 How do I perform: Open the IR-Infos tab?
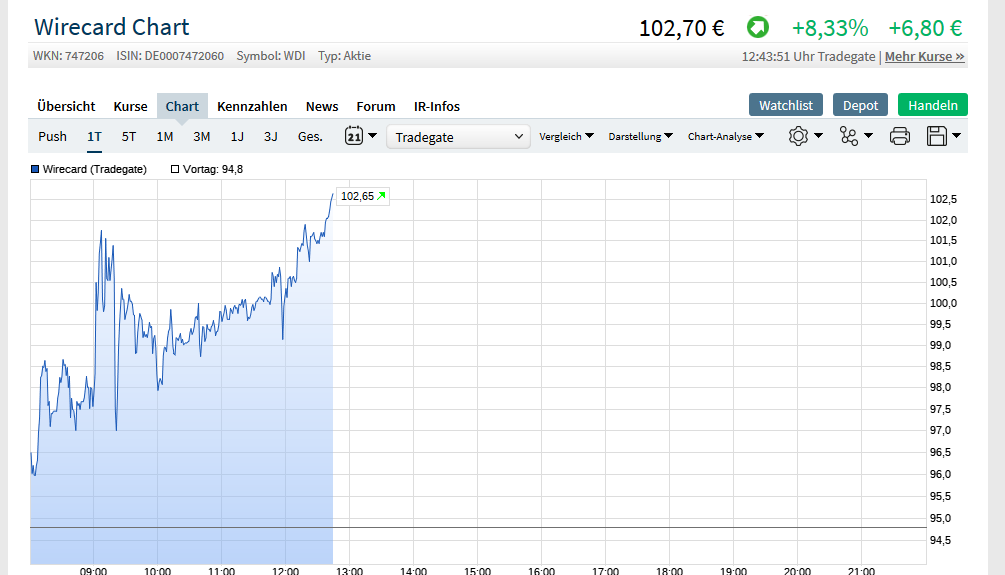pyautogui.click(x=436, y=106)
